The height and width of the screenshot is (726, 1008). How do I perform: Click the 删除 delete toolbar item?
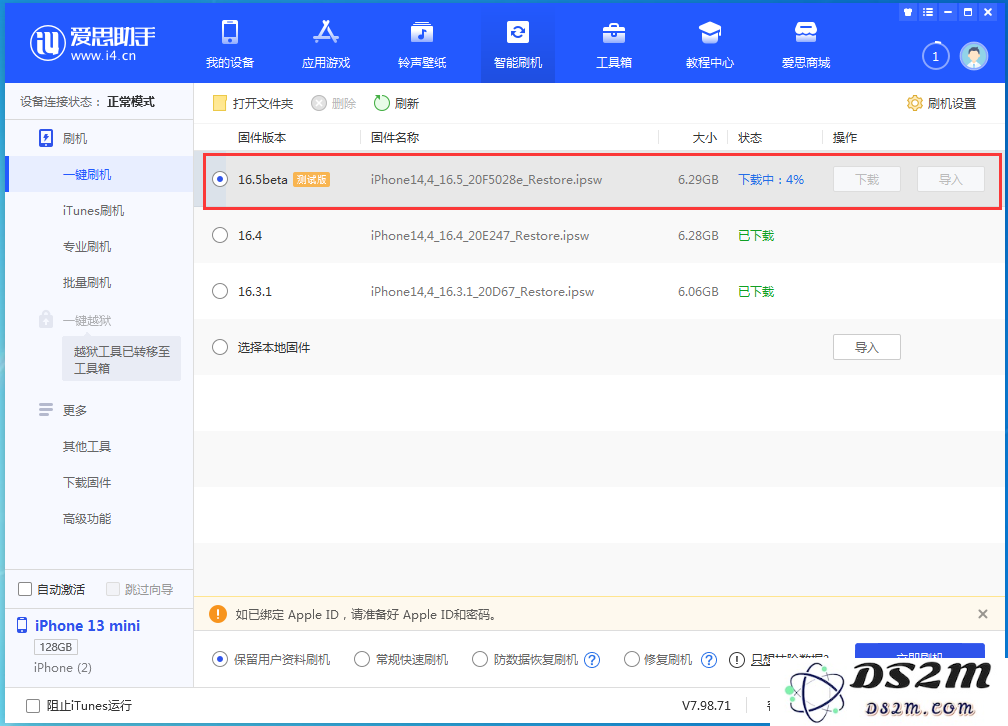pos(333,104)
